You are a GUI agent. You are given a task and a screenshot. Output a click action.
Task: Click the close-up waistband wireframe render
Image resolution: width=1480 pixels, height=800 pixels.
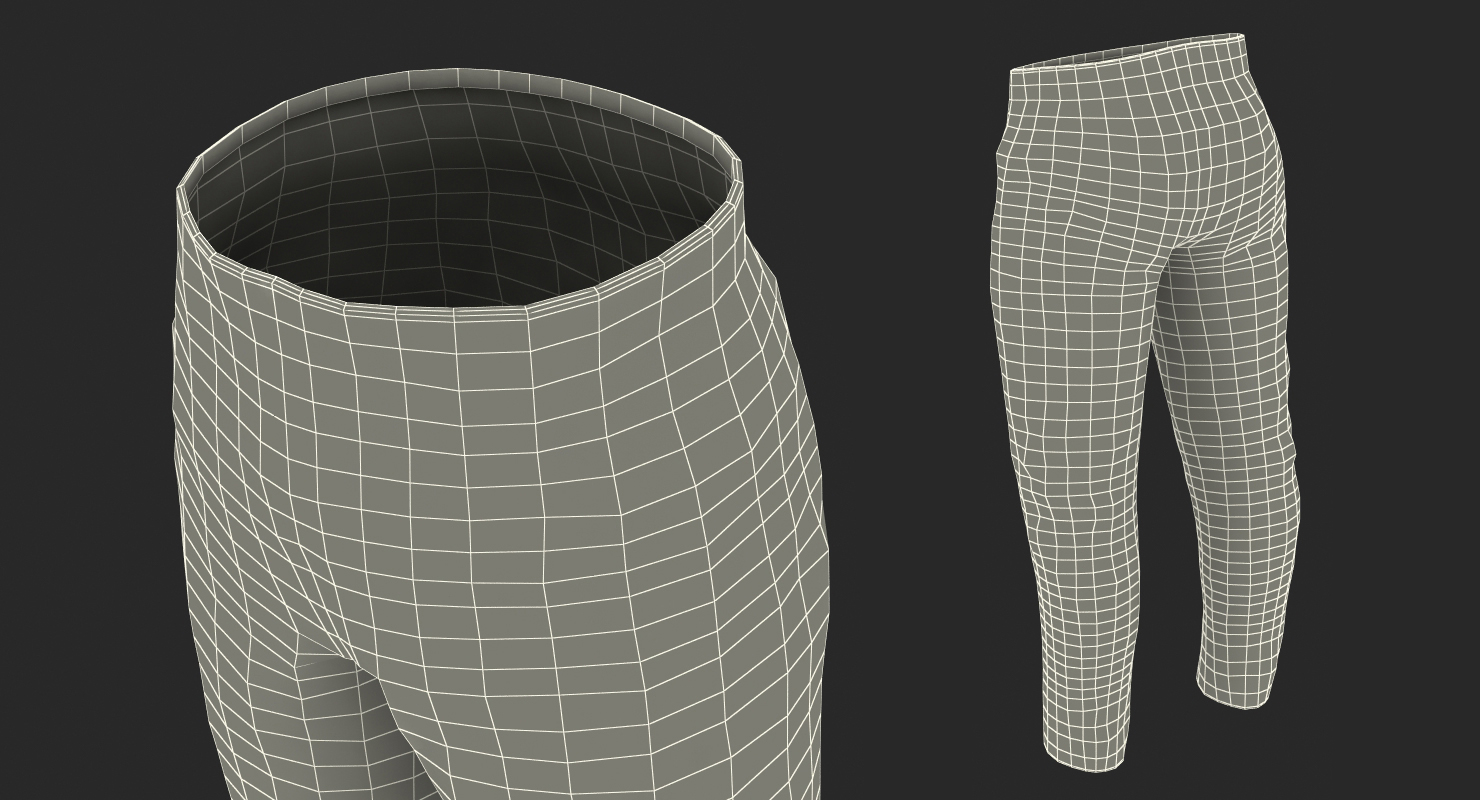click(x=502, y=435)
